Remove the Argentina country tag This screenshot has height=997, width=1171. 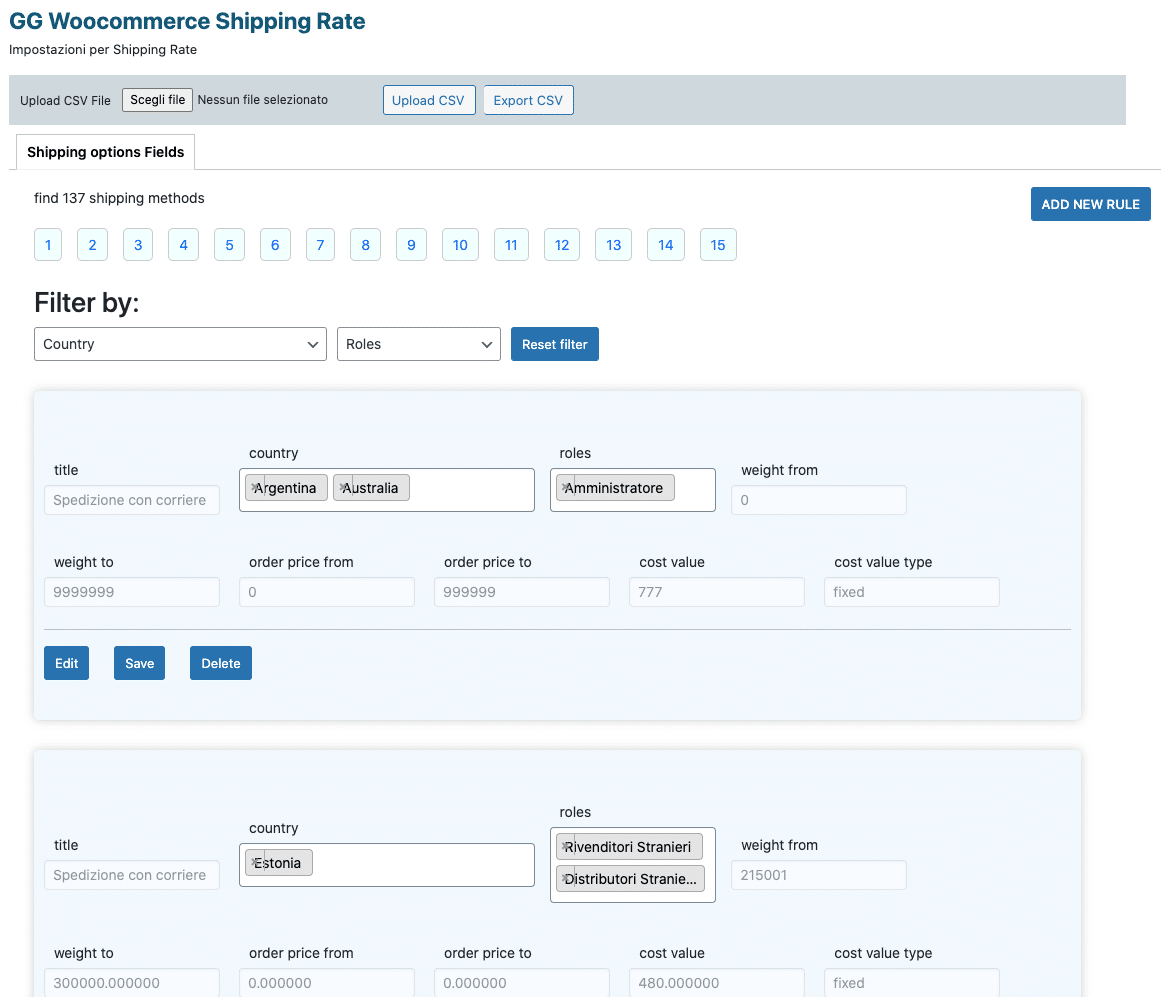coord(254,487)
